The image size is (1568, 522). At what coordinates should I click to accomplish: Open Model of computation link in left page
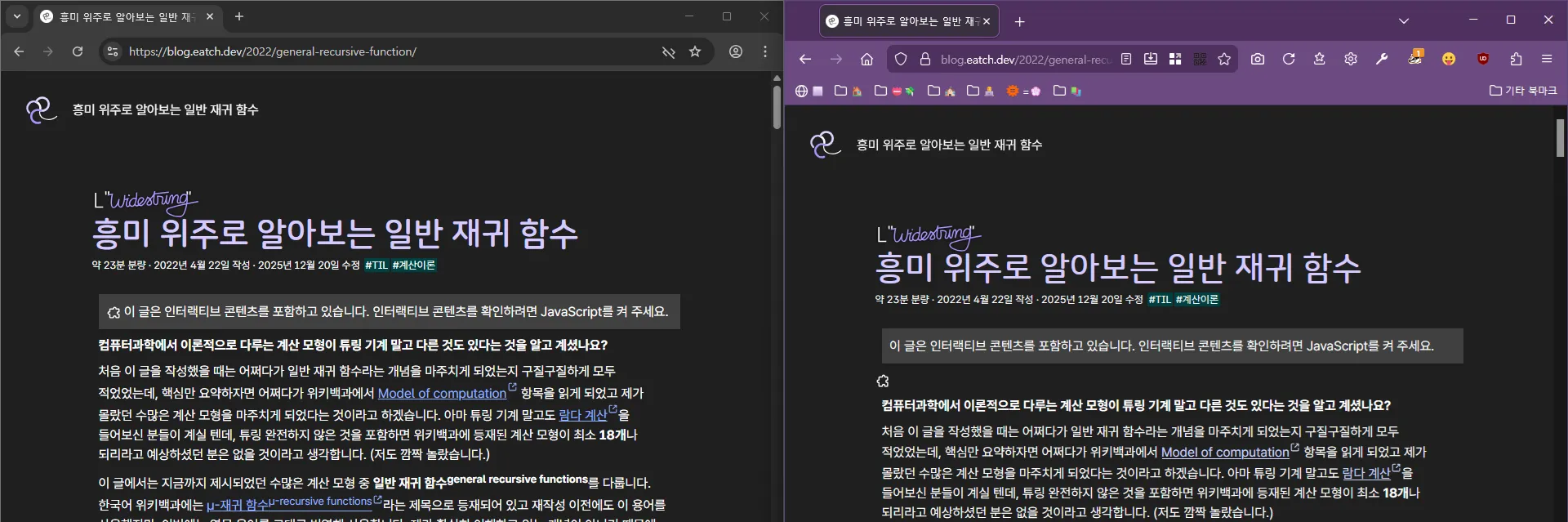(442, 394)
